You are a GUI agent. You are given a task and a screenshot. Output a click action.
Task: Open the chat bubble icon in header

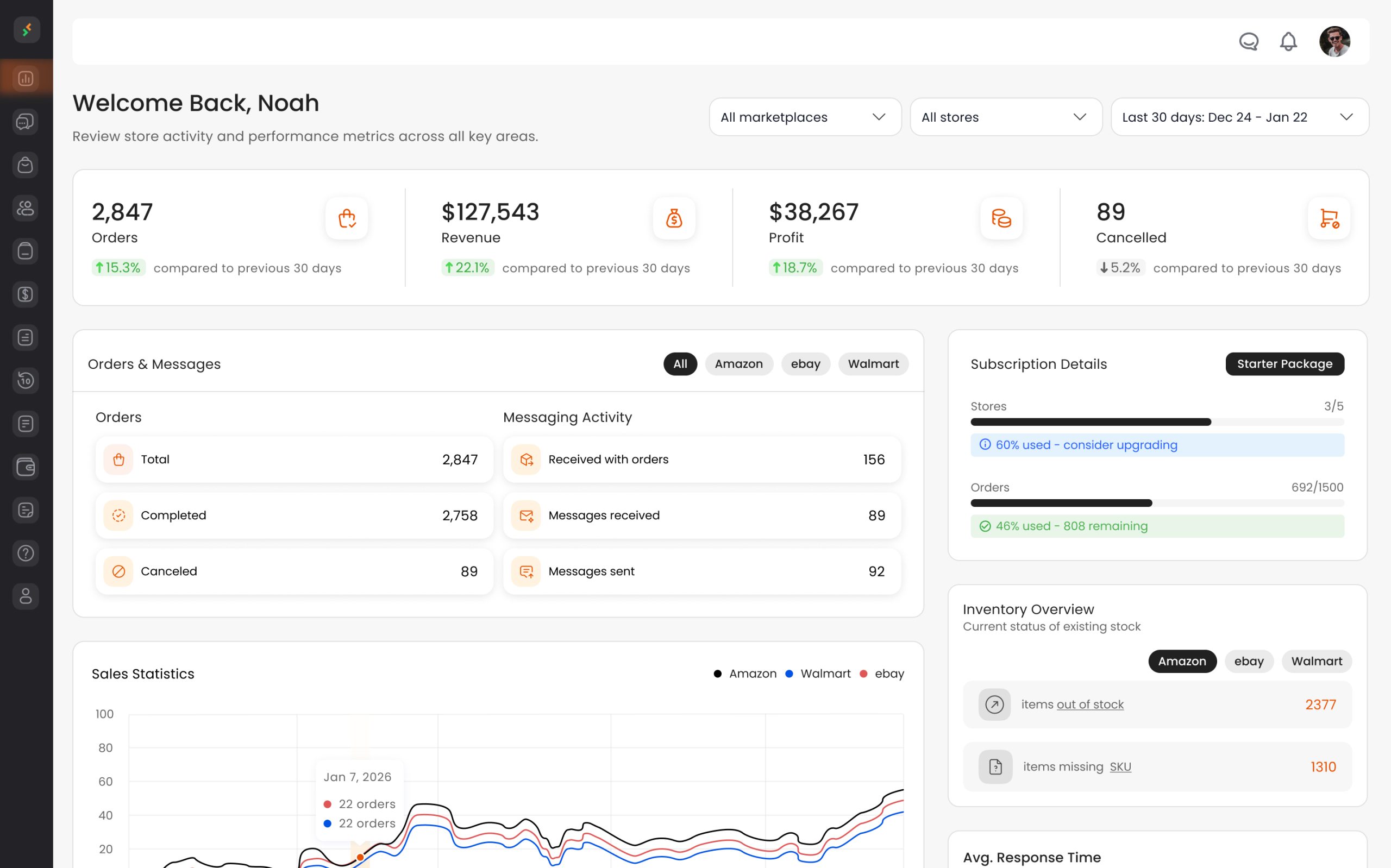(1249, 41)
